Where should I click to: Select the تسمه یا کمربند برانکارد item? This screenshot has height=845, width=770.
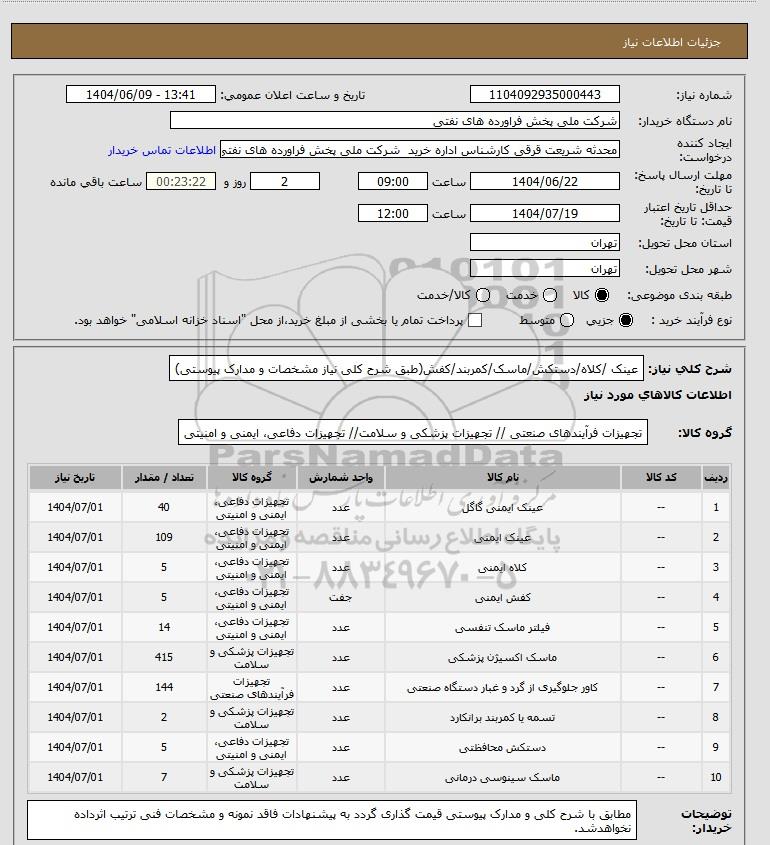tap(503, 718)
